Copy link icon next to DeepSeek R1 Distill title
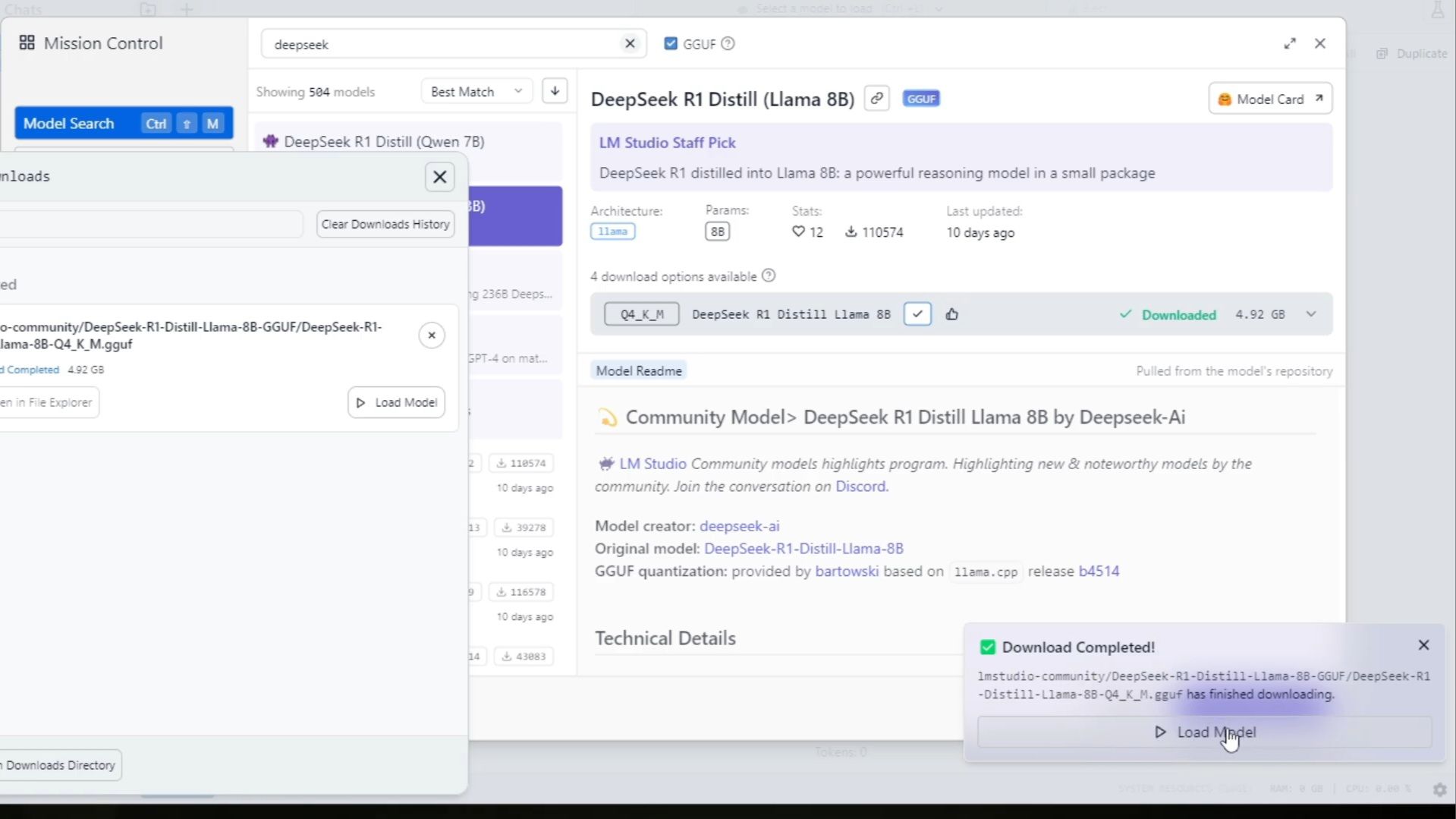 coord(876,99)
